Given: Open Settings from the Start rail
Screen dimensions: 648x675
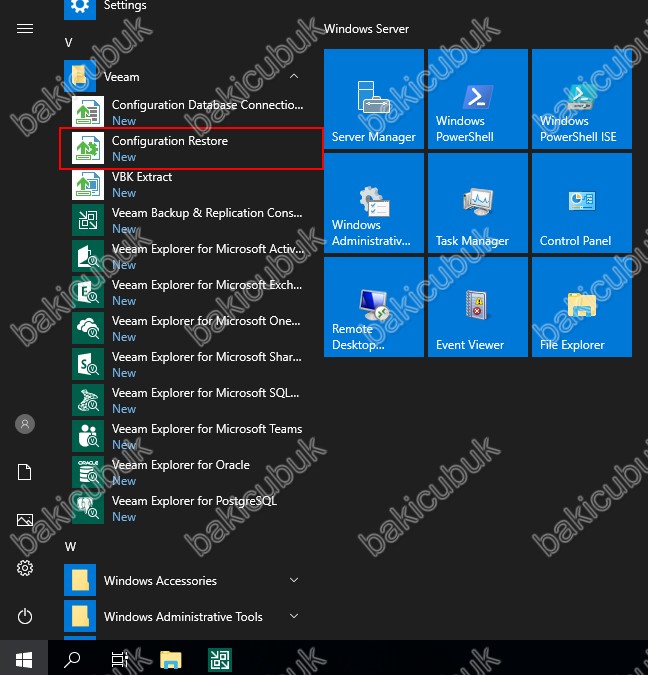Looking at the screenshot, I should click(25, 568).
